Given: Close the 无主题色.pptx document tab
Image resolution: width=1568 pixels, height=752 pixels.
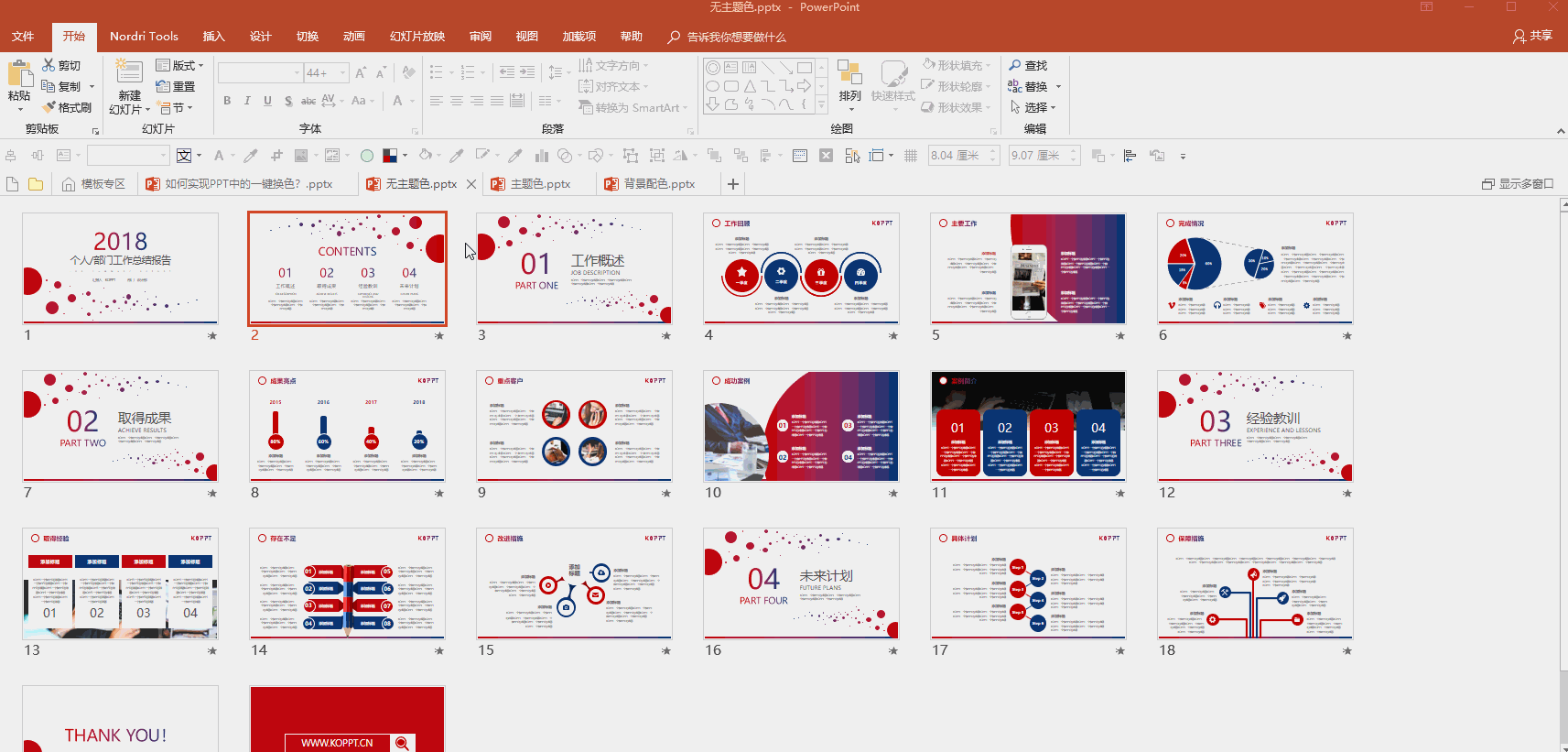Looking at the screenshot, I should (x=471, y=184).
